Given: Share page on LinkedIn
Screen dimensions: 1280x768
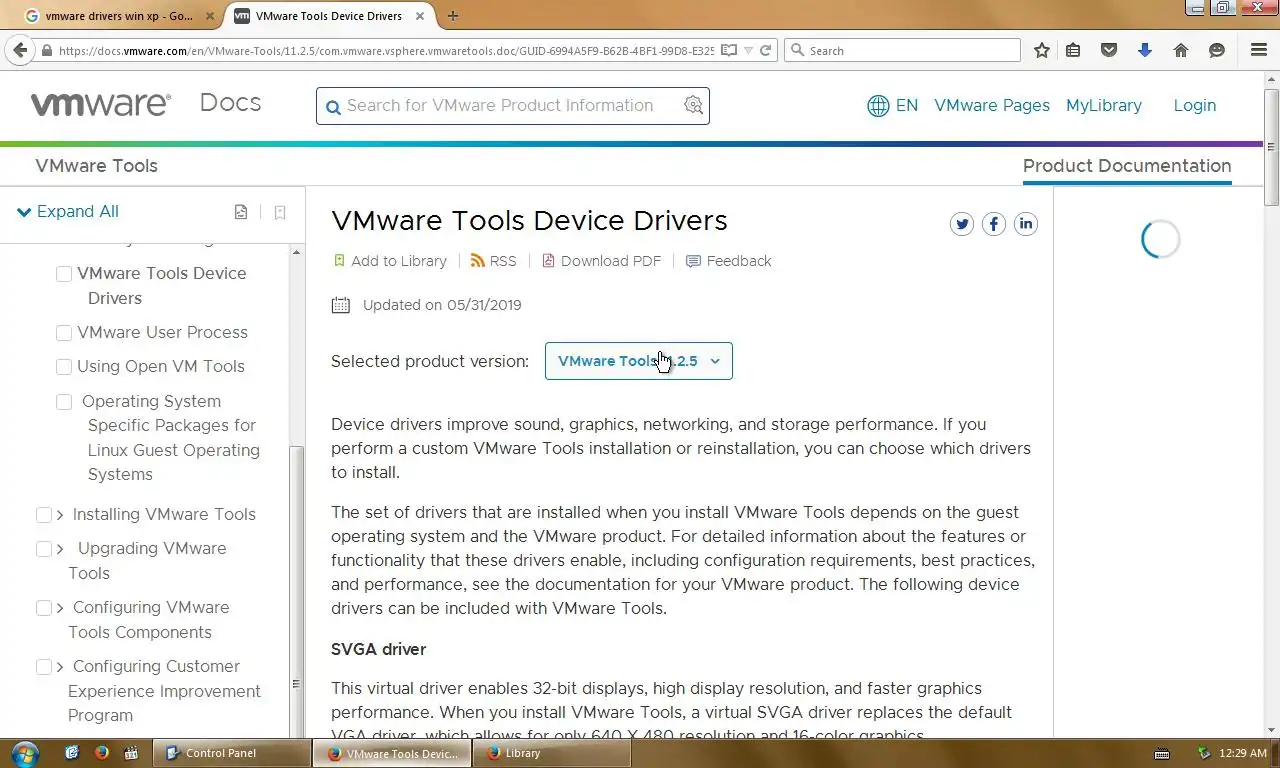Looking at the screenshot, I should 1026,224.
